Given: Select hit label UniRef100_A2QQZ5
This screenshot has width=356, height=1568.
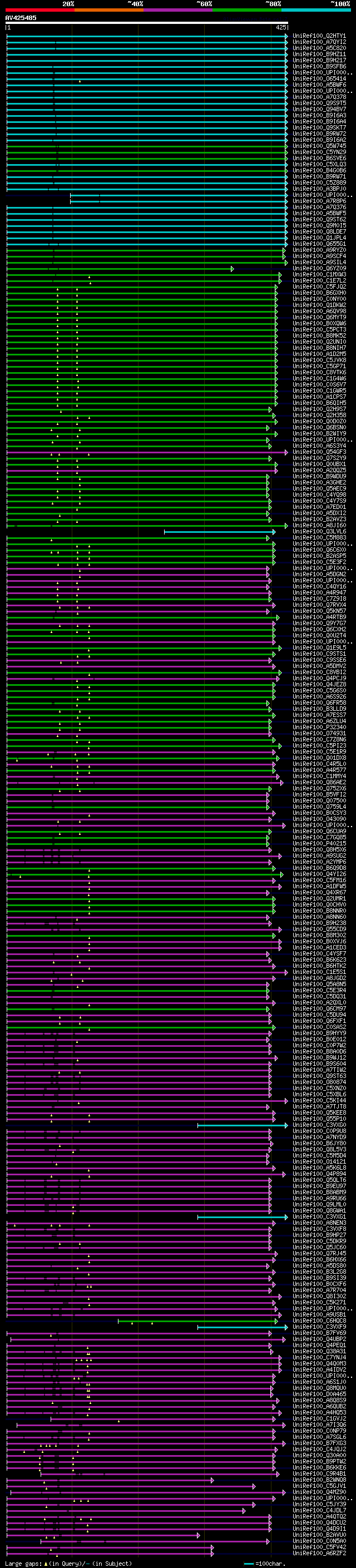Looking at the screenshot, I should tap(319, 470).
